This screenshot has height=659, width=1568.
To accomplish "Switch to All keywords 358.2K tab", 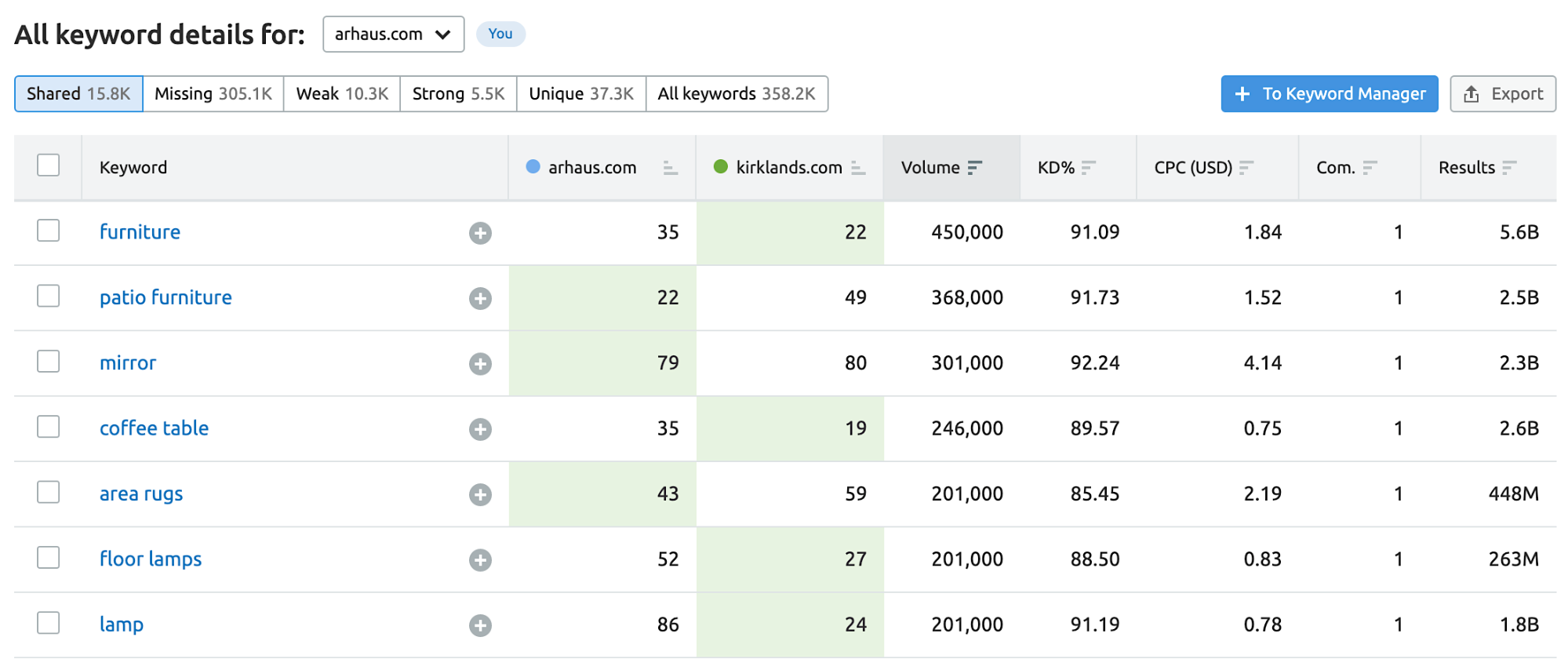I will [x=737, y=94].
